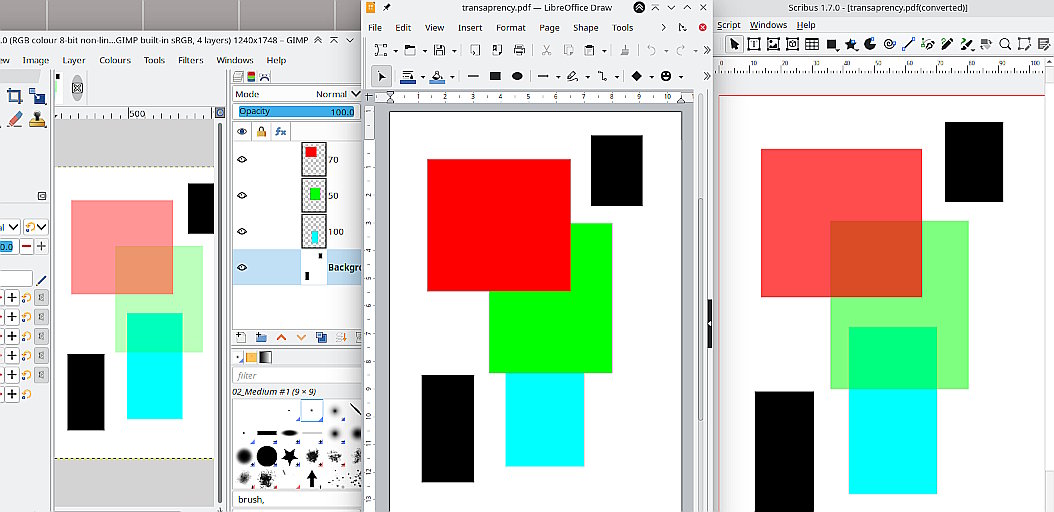1054x512 pixels.
Task: Select the Text Frame tool in Scribus
Action: coord(754,44)
